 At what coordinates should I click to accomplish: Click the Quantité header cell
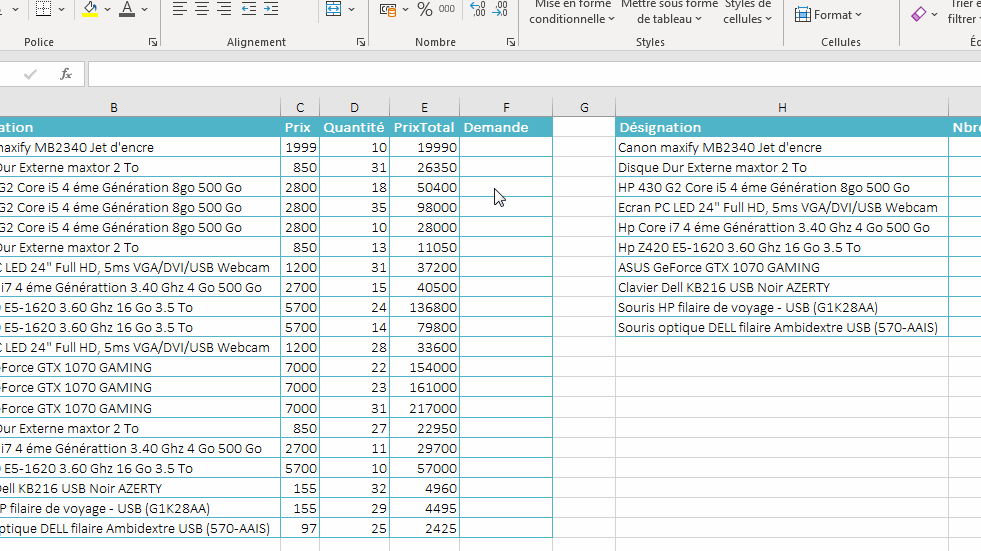(x=354, y=127)
